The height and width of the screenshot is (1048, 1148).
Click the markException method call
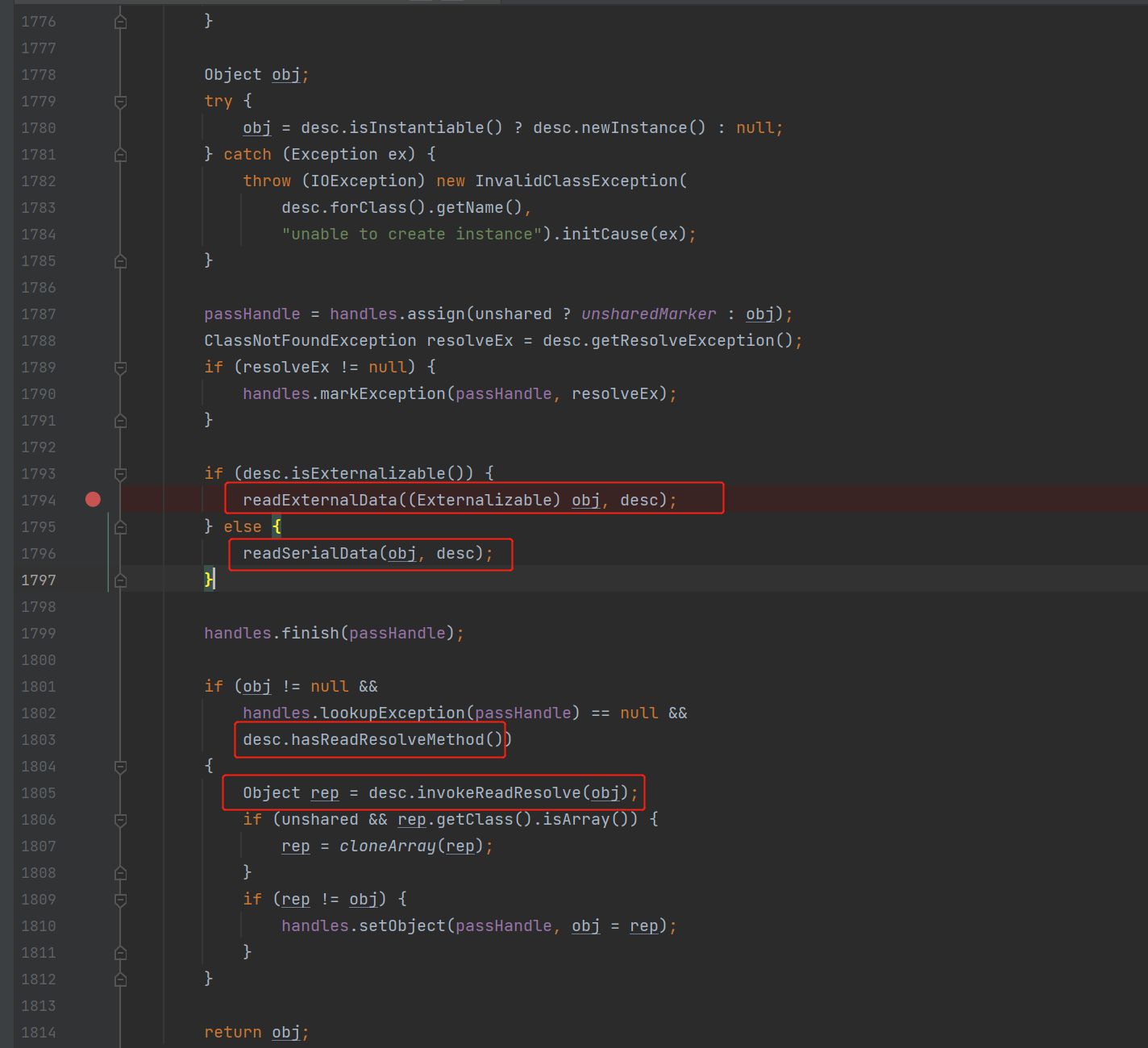point(383,393)
